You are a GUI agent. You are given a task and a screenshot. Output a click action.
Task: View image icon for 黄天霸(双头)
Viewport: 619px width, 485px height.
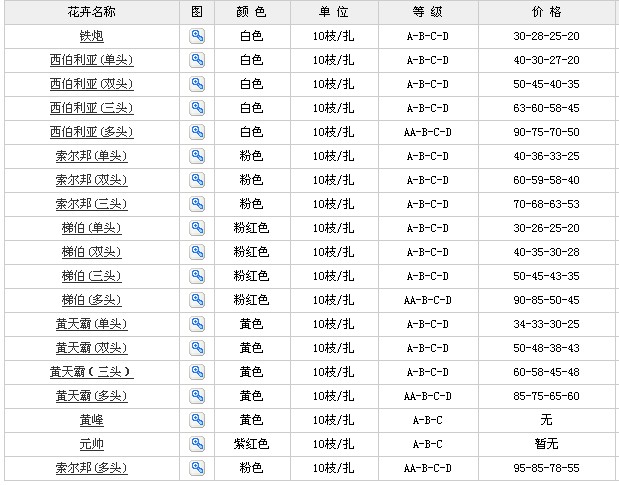(x=197, y=348)
